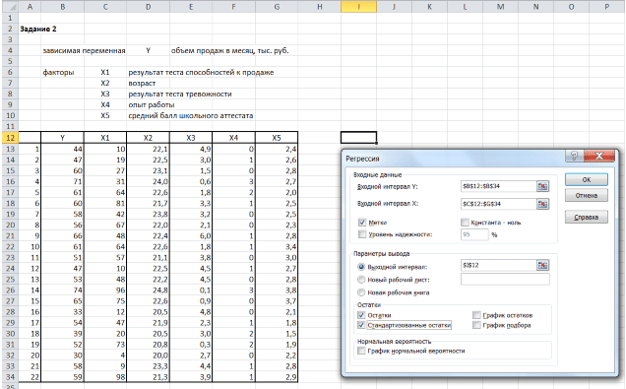Select column header B

coord(62,6)
